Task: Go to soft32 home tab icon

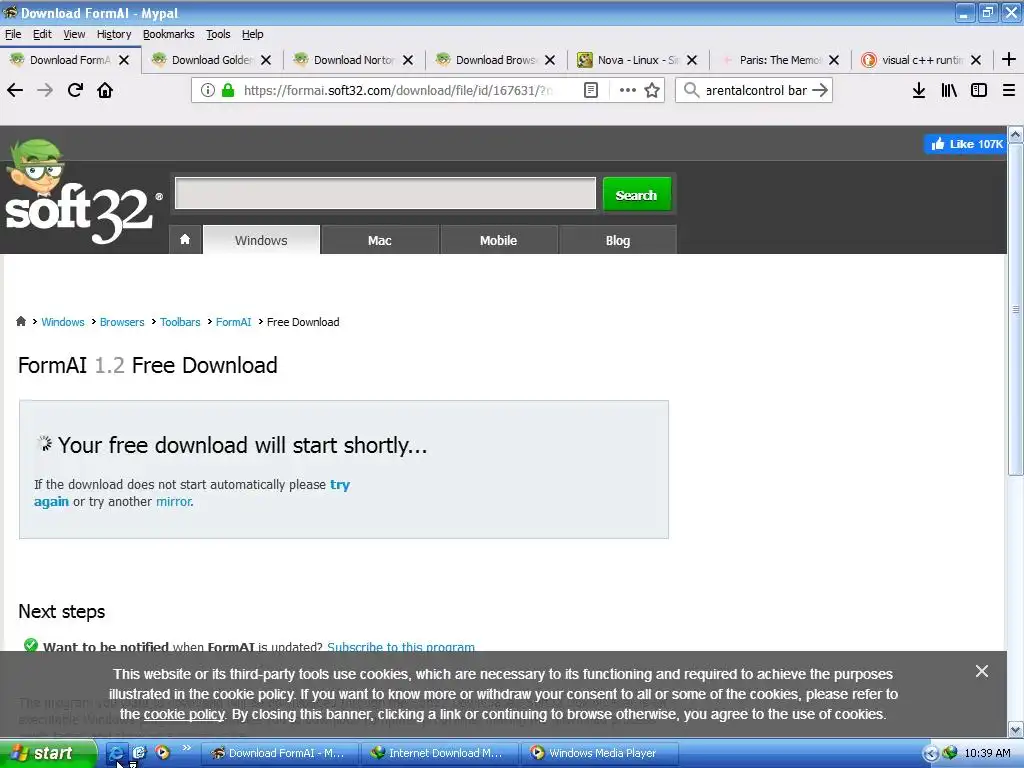Action: (185, 240)
